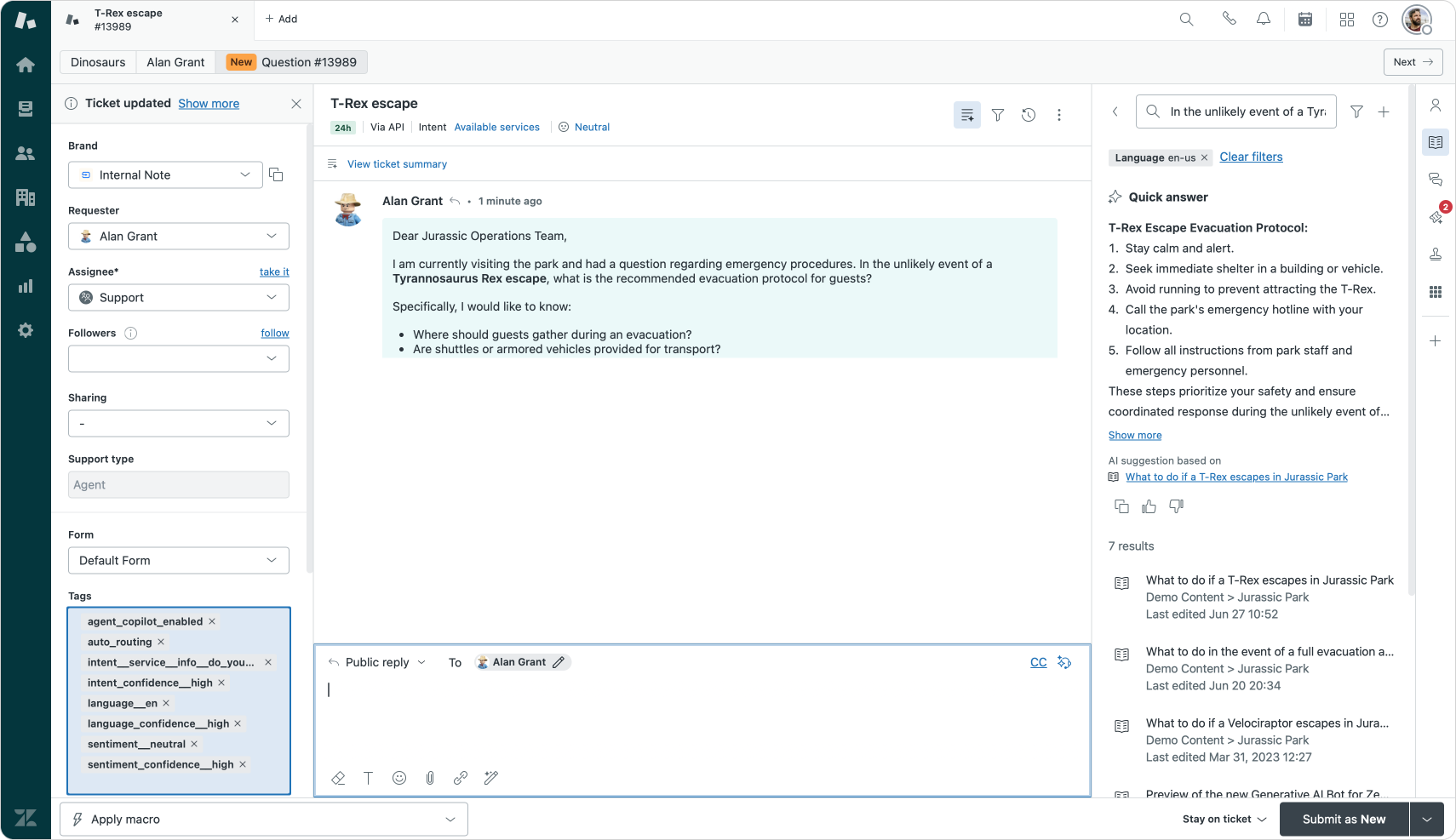1456x840 pixels.
Task: Open the Sharing dropdown
Action: [x=179, y=424]
